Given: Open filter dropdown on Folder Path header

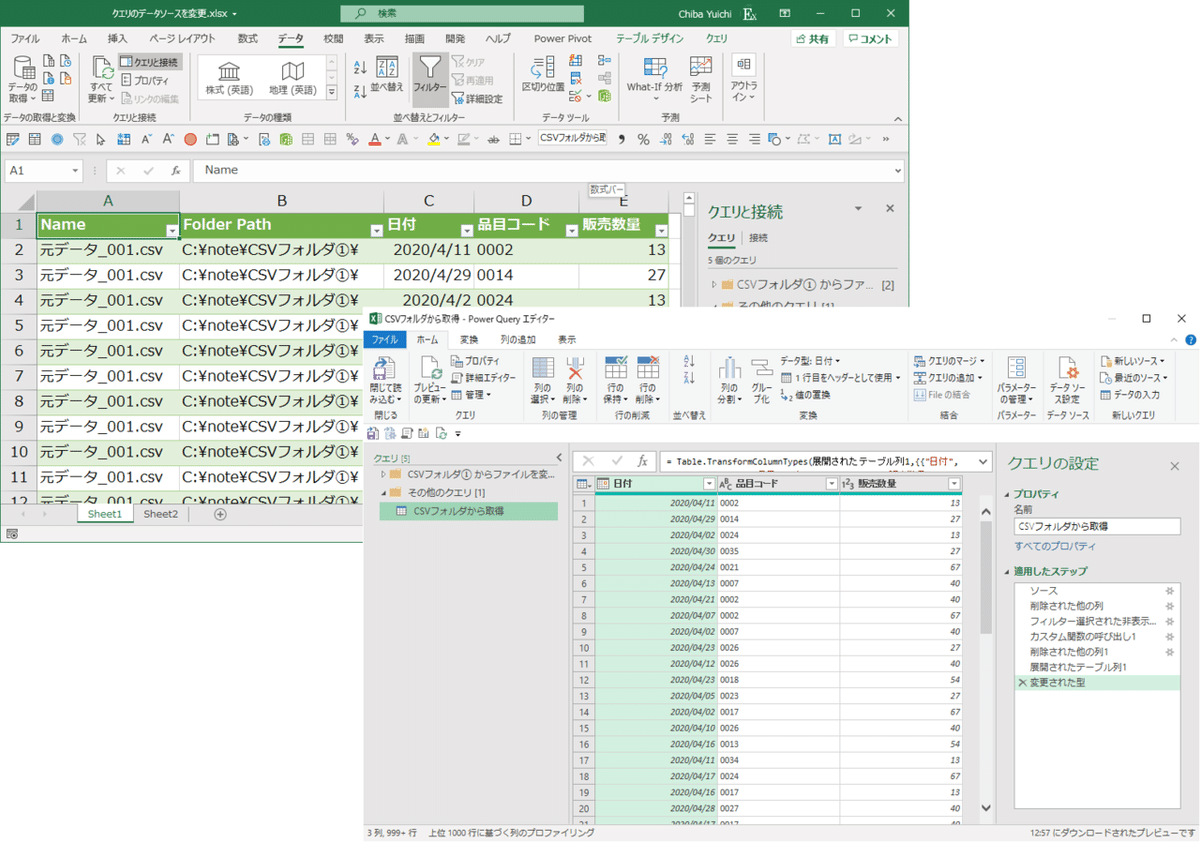Looking at the screenshot, I should [376, 230].
